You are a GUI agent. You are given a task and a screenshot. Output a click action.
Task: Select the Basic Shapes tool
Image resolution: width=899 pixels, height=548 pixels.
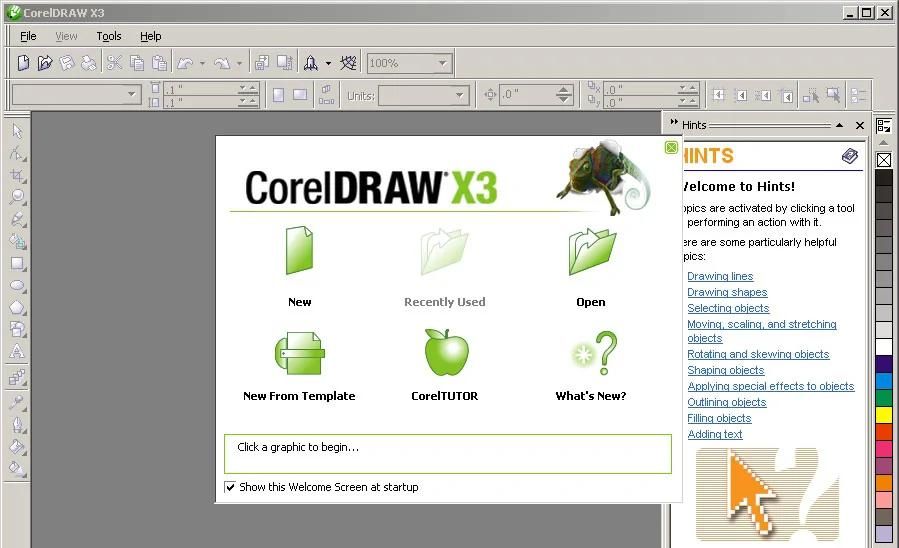pos(17,330)
